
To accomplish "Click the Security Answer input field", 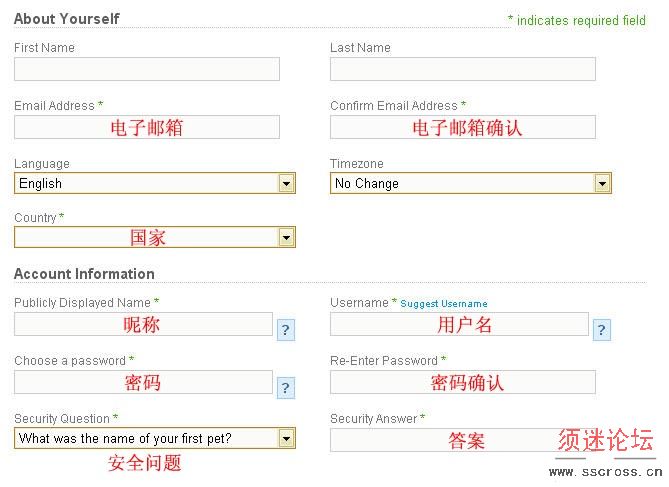I will click(x=463, y=440).
